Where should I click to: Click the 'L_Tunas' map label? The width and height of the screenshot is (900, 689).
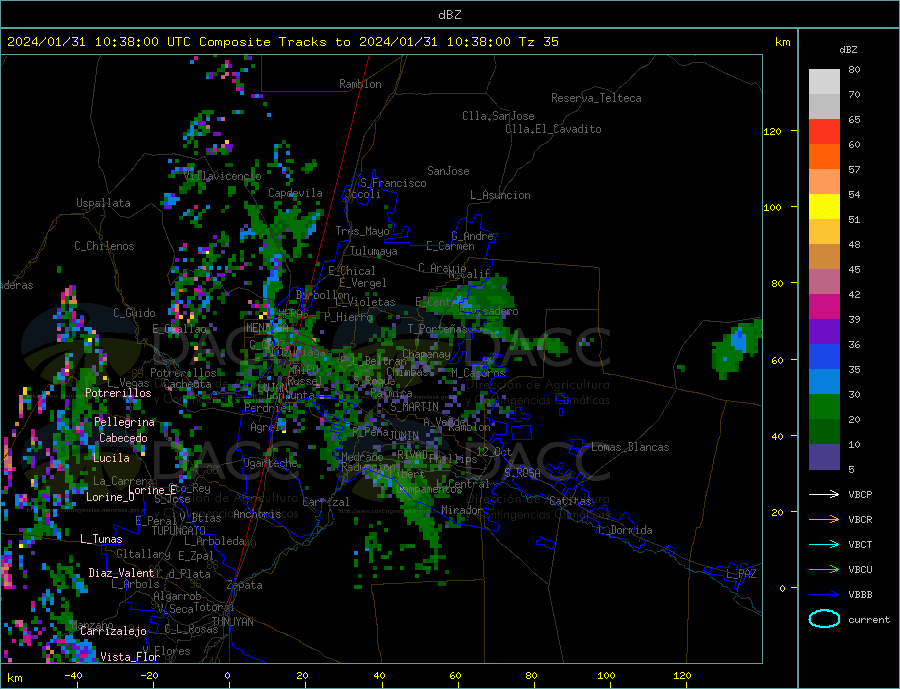pyautogui.click(x=101, y=539)
